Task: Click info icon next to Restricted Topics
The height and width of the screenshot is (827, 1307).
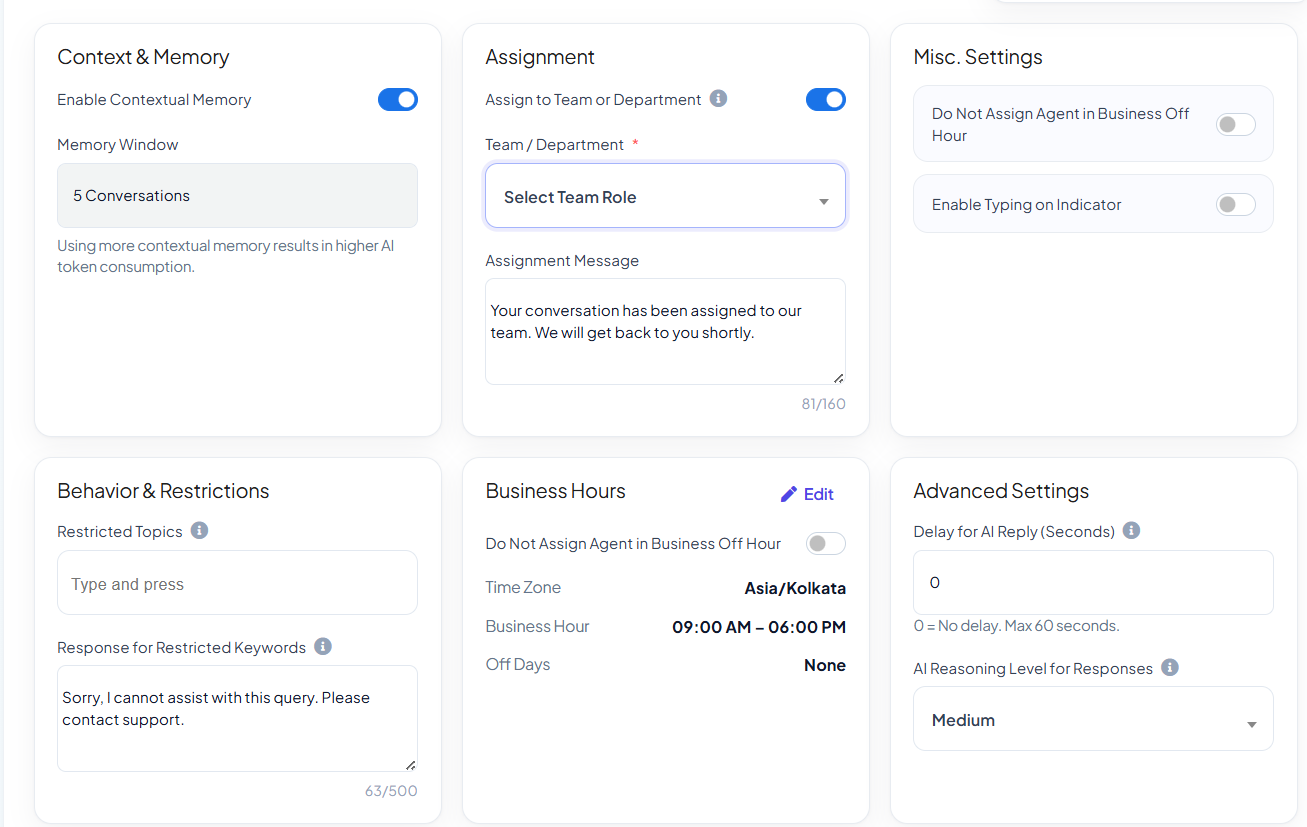Action: [199, 530]
